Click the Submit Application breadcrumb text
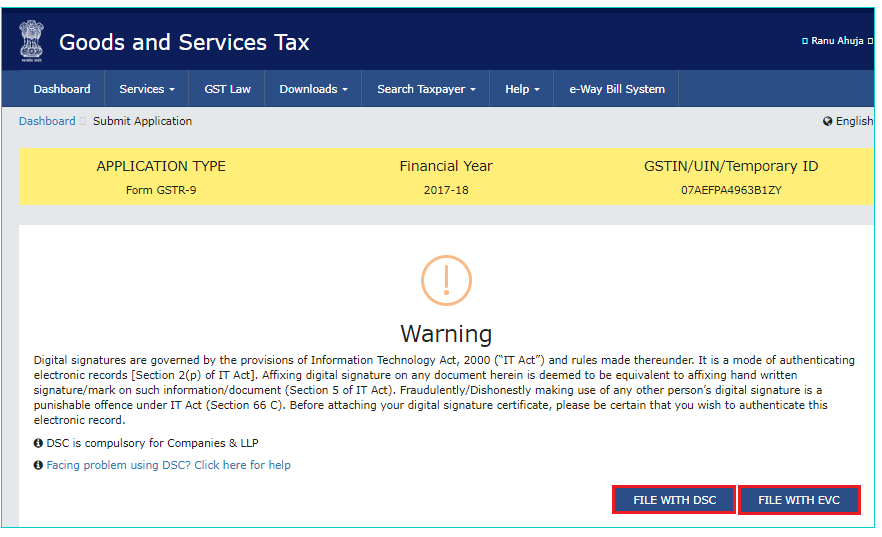The width and height of the screenshot is (882, 537). (x=142, y=121)
